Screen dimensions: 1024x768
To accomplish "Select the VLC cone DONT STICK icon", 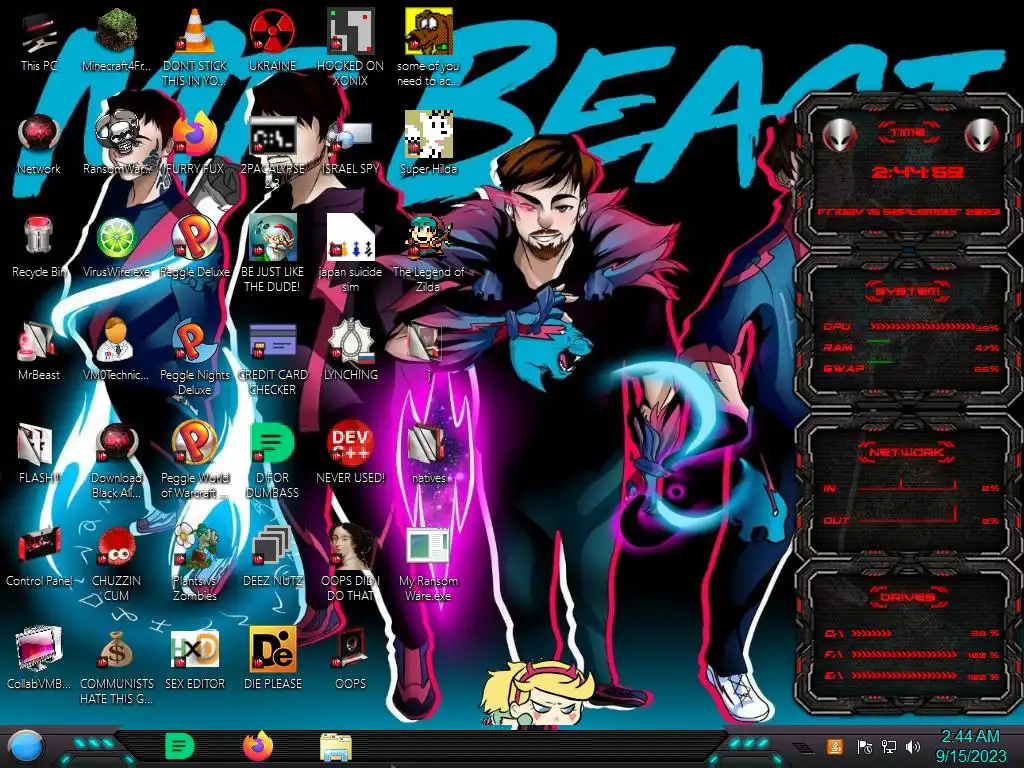I will 195,31.
